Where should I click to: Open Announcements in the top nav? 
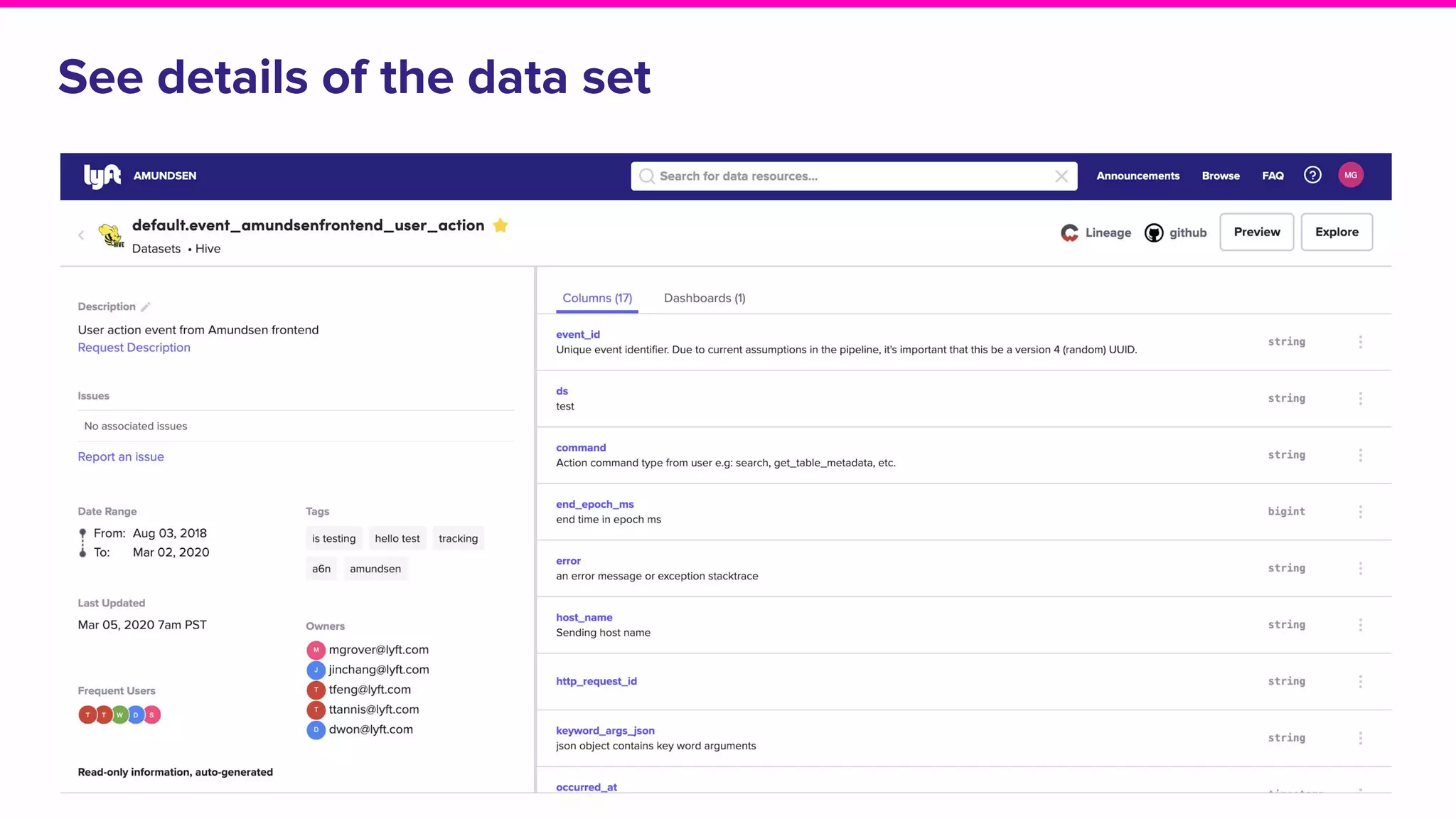pyautogui.click(x=1137, y=176)
